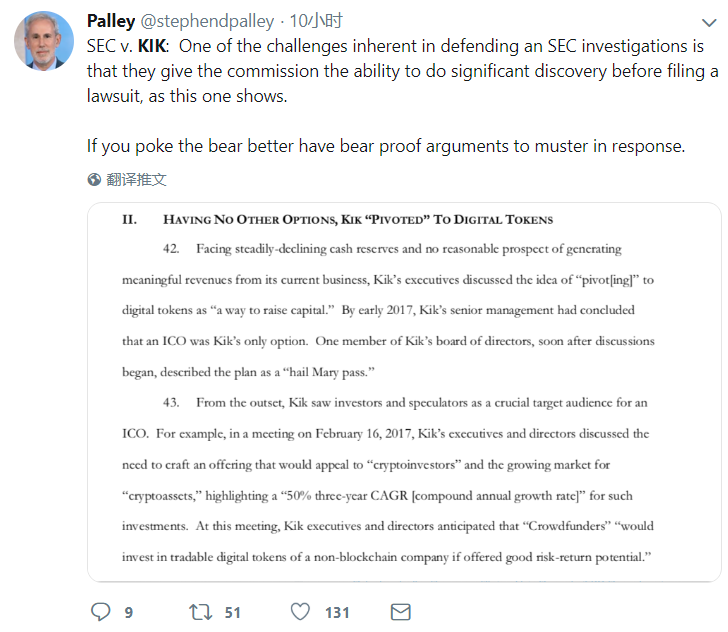The image size is (728, 632).
Task: Click the reply speech bubble icon
Action: [100, 611]
